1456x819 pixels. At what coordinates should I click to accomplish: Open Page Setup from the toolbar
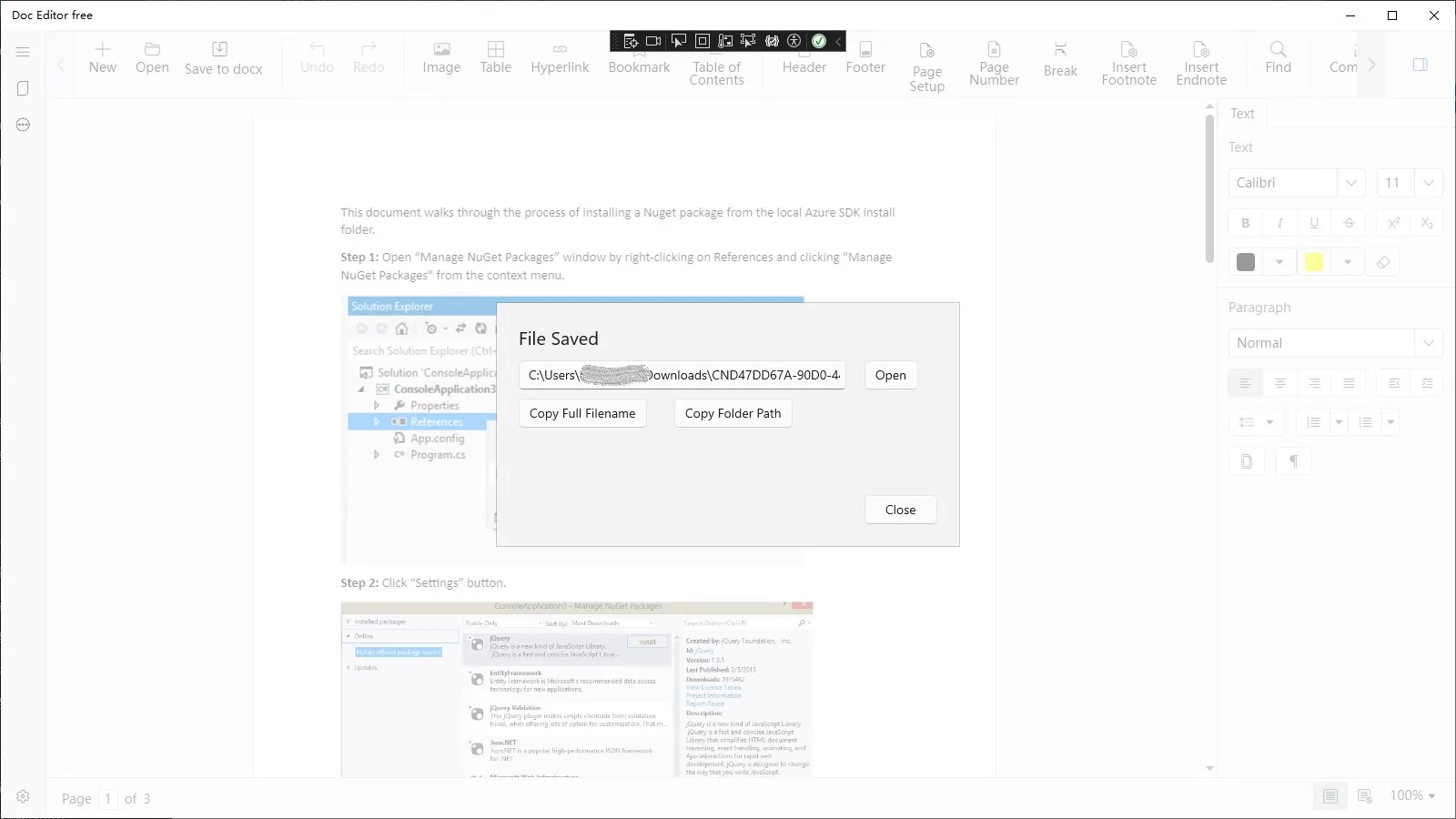click(926, 66)
